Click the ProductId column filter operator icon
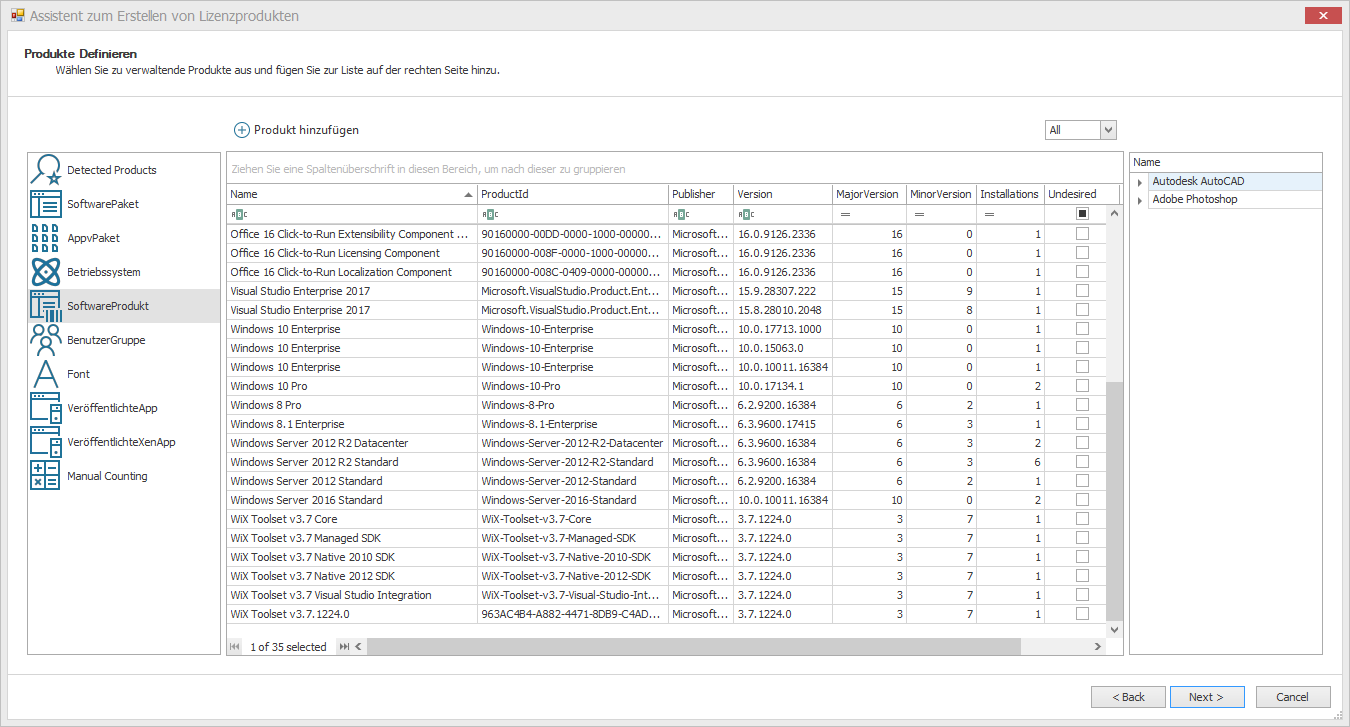1350x727 pixels. pos(489,214)
